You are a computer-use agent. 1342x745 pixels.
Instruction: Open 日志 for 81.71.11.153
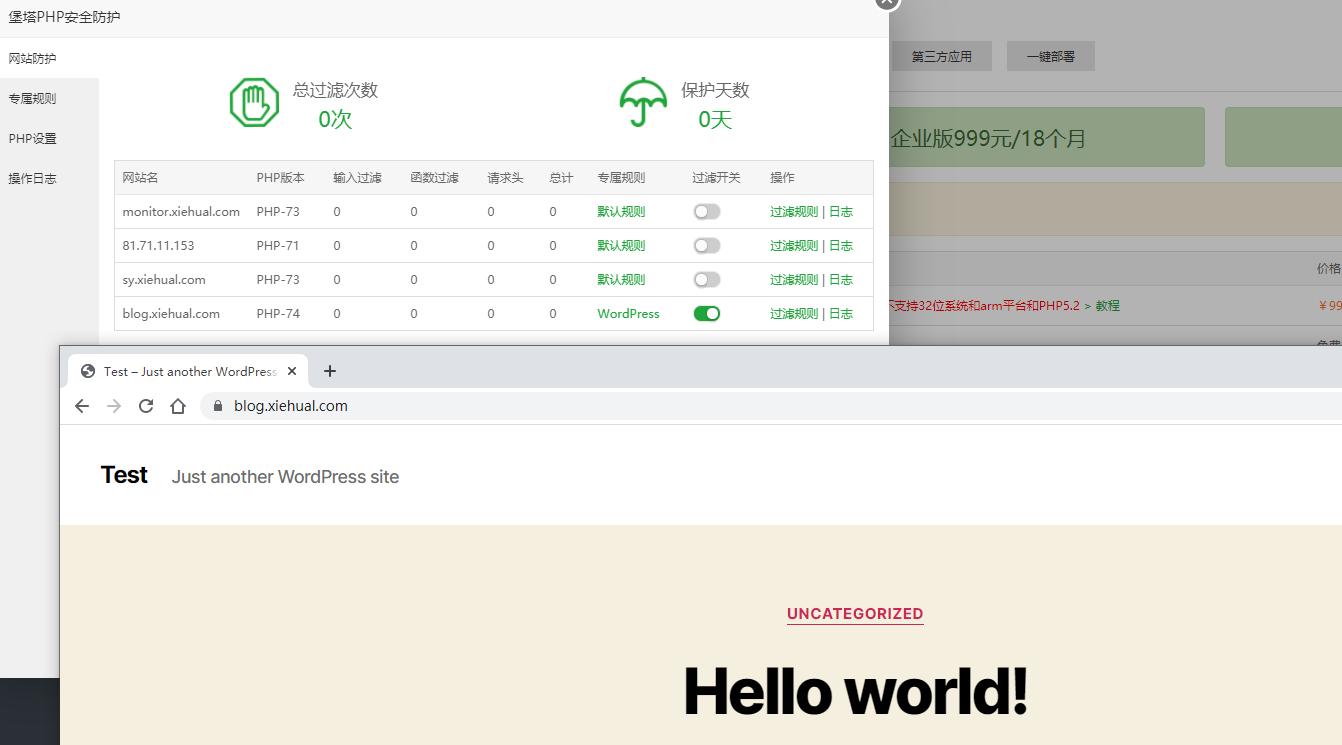(x=841, y=246)
